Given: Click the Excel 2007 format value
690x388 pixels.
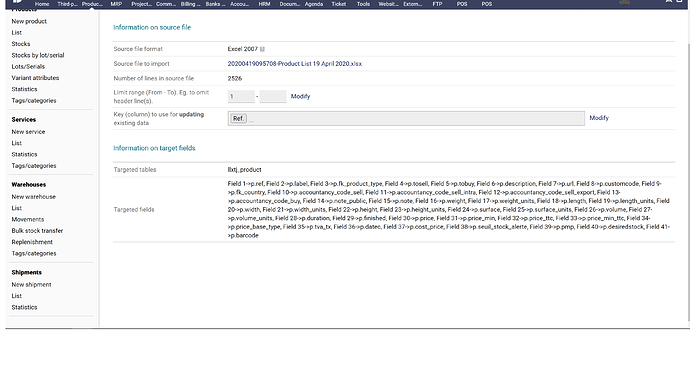Looking at the screenshot, I should coord(242,49).
